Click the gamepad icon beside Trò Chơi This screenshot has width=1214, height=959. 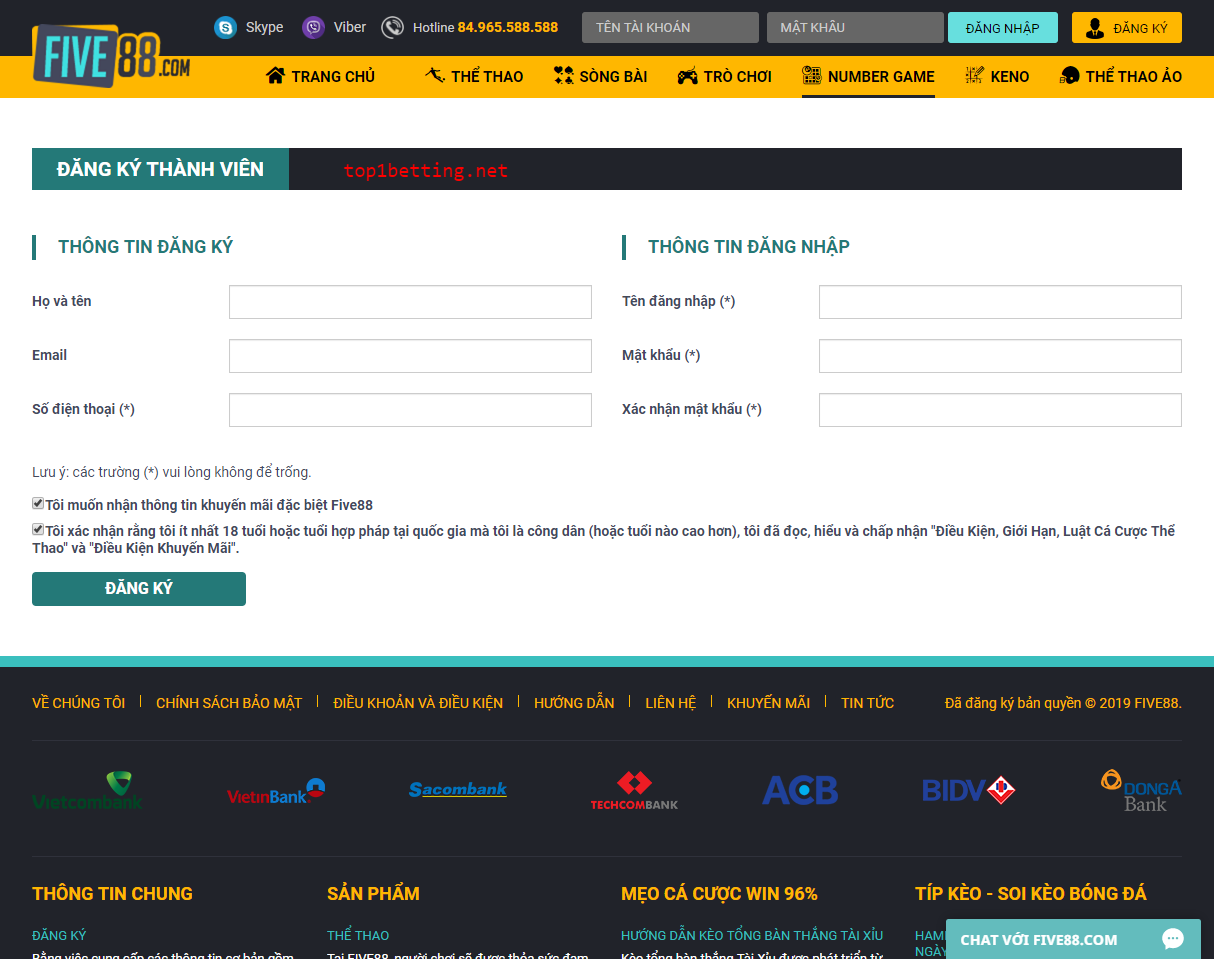click(x=687, y=76)
